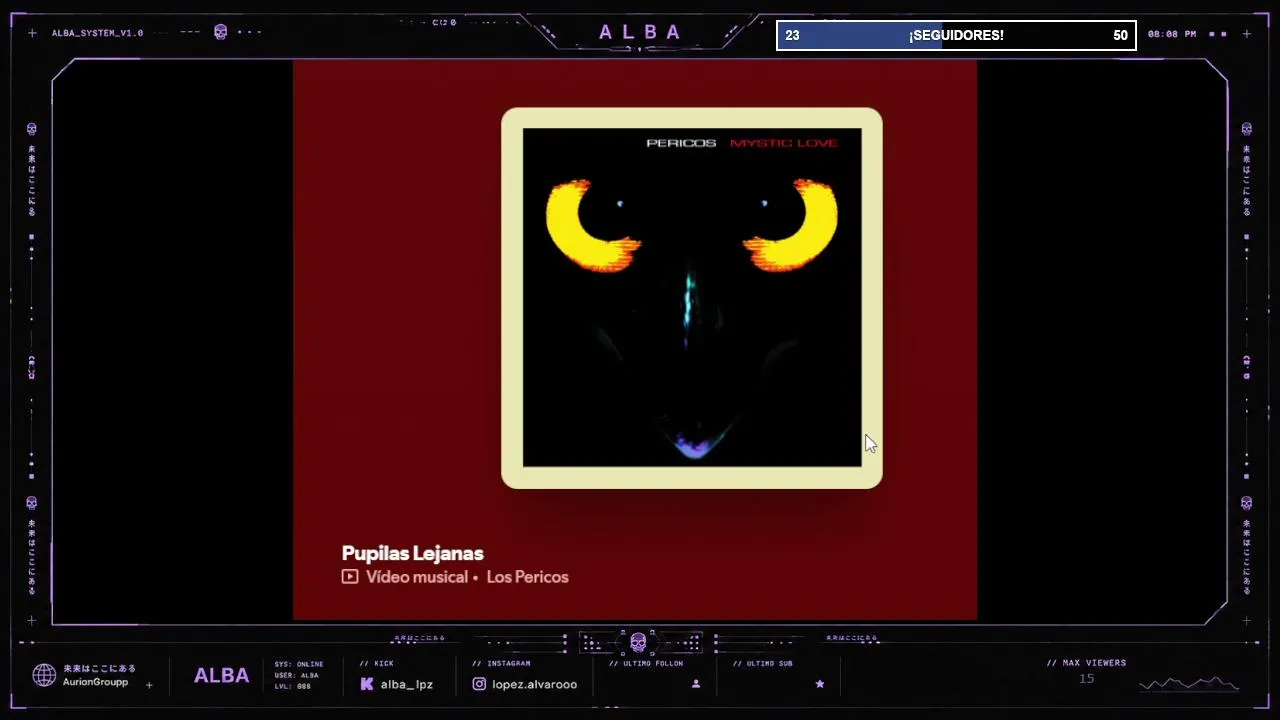Click the person icon under ULTIMO FOLLOW
1280x720 pixels.
[696, 684]
